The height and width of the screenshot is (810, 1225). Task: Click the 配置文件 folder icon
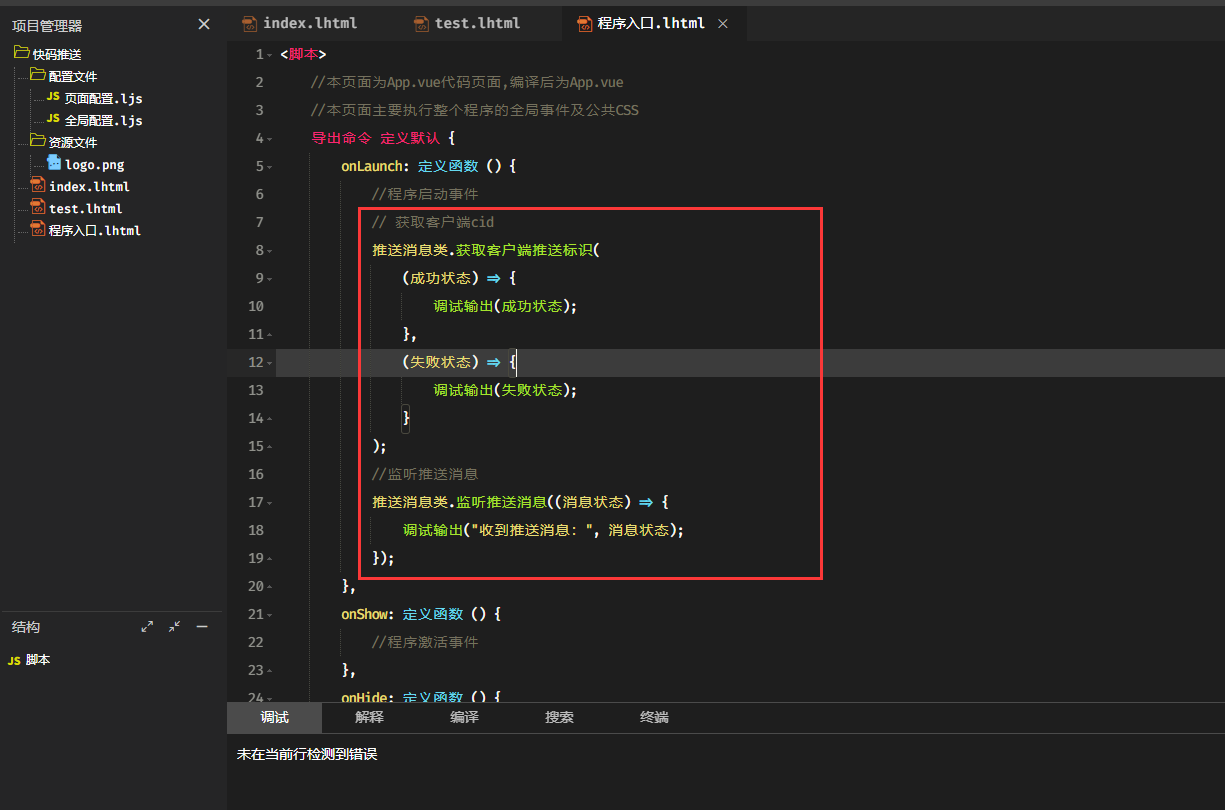coord(38,75)
